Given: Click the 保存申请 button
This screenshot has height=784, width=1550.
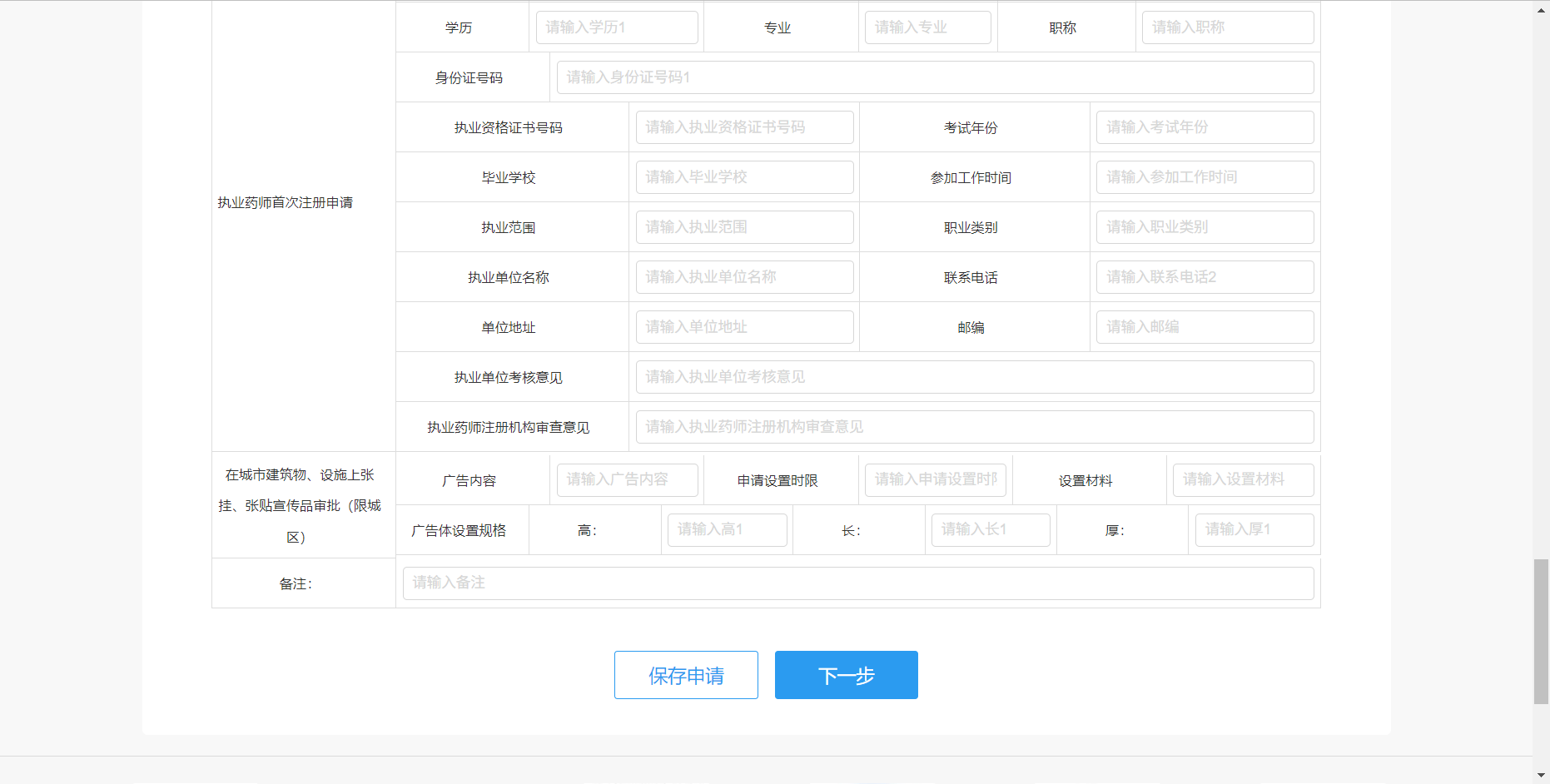Looking at the screenshot, I should [686, 675].
